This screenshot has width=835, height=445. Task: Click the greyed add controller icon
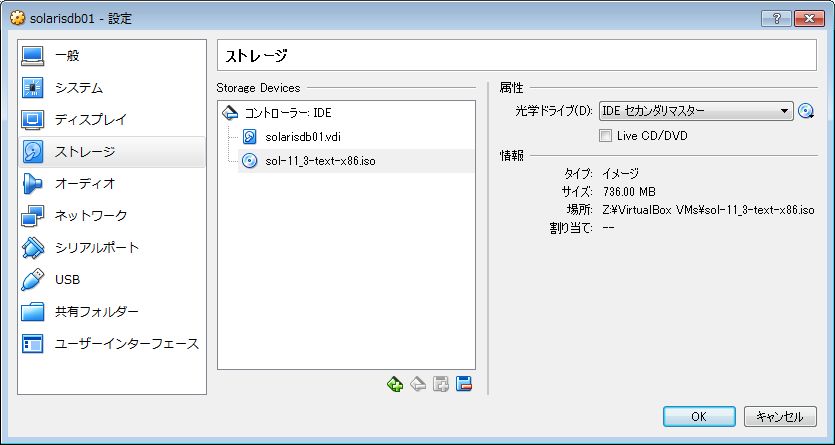[x=441, y=384]
